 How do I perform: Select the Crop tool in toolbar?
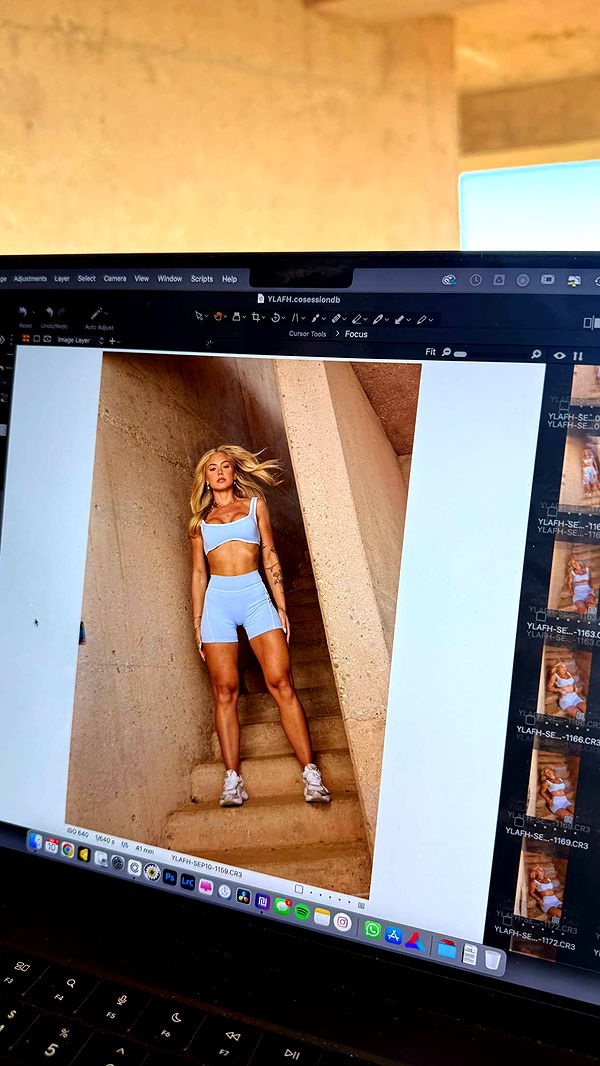[255, 317]
